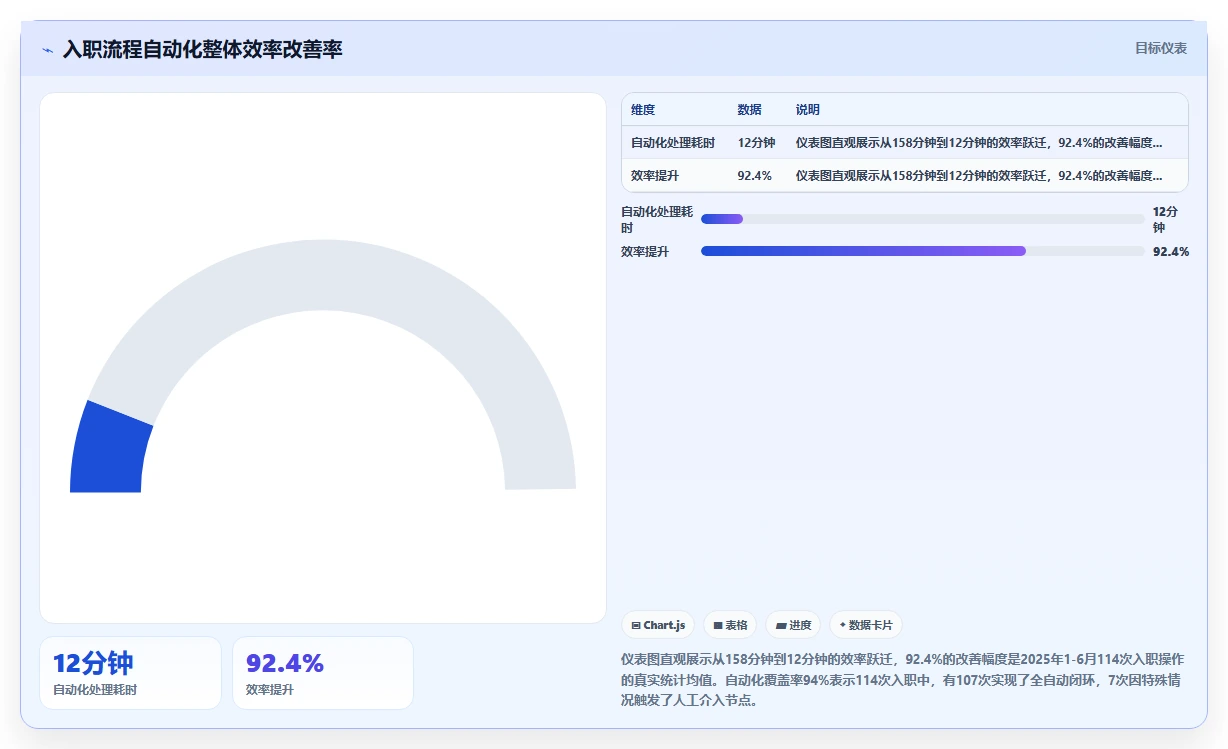Click the 目标仪表 label in the header
The width and height of the screenshot is (1228, 749).
click(x=1160, y=48)
